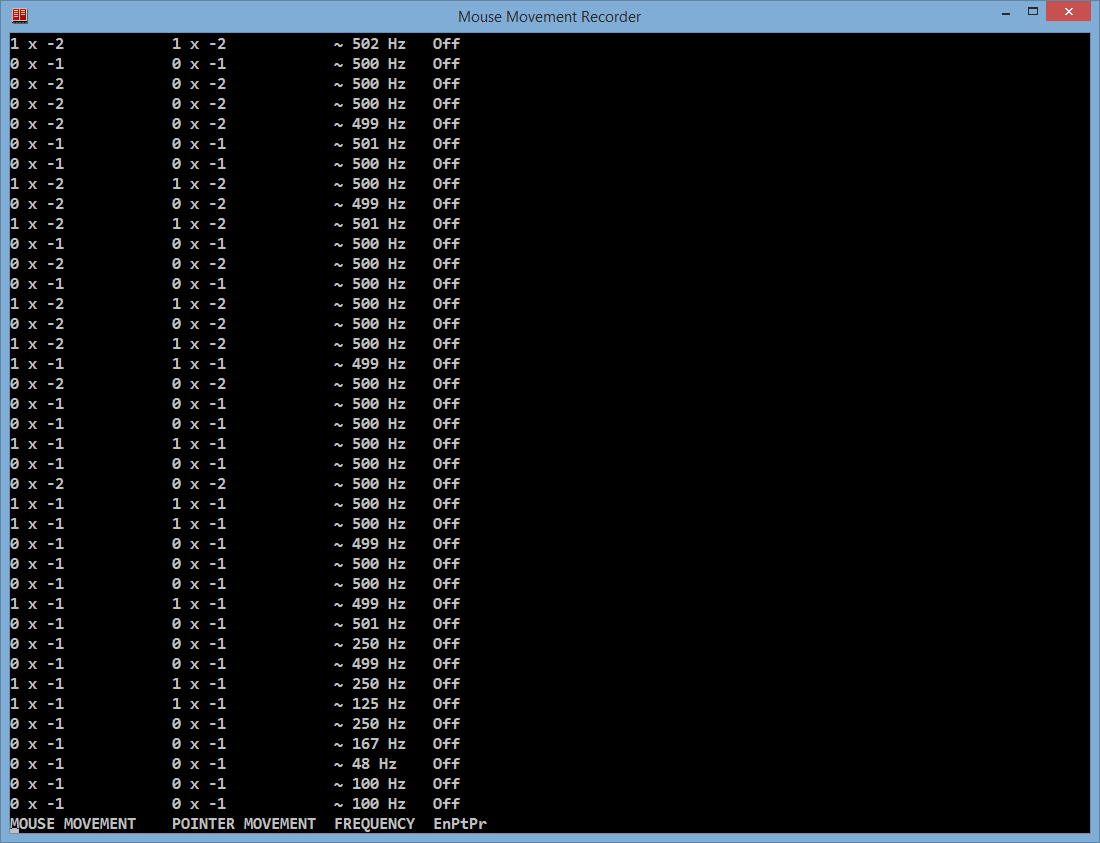Image resolution: width=1100 pixels, height=843 pixels.
Task: Click pointer movement '0 x -1' in 167 Hz row
Action: (199, 743)
